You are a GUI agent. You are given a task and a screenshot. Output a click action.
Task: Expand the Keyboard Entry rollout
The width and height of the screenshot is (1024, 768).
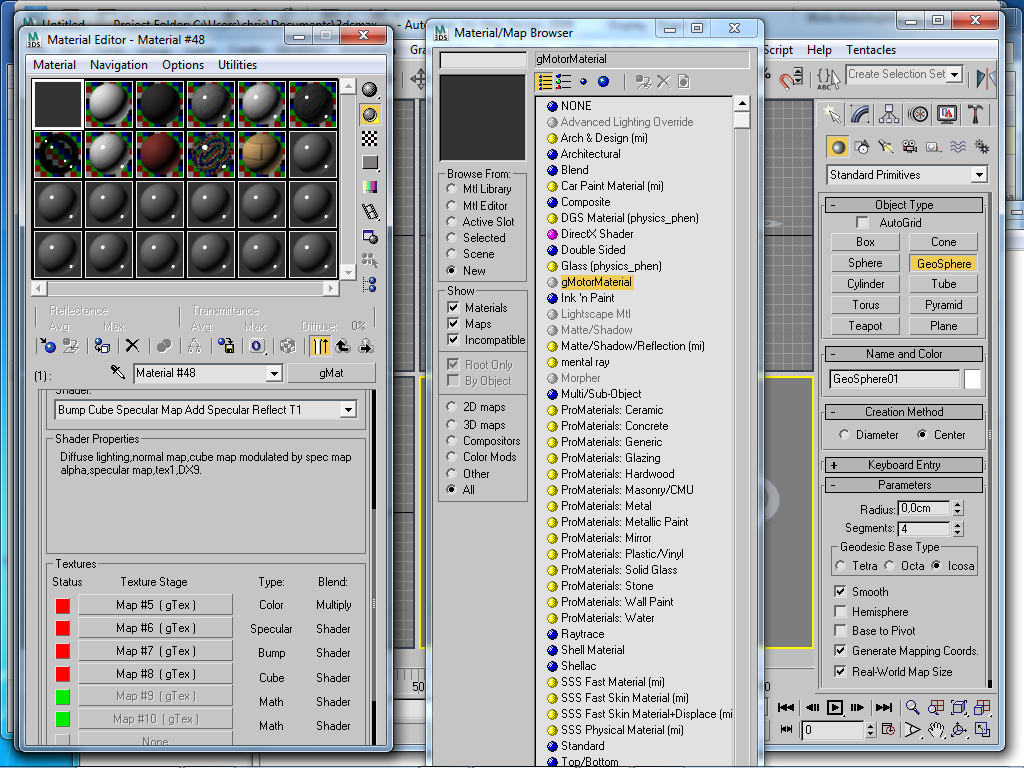point(904,465)
